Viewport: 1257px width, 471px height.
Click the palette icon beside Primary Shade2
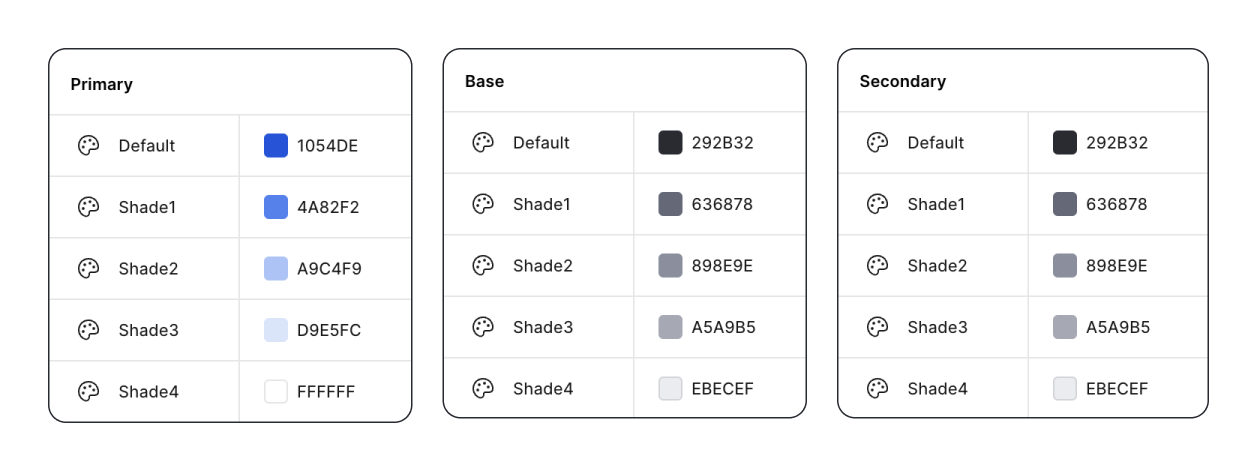[89, 269]
